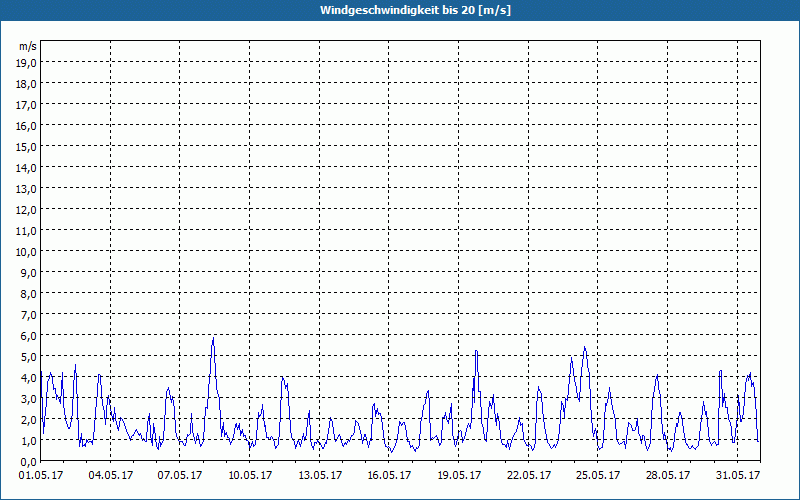
Task: Select the 10,0 y-axis label
Action: (28, 252)
